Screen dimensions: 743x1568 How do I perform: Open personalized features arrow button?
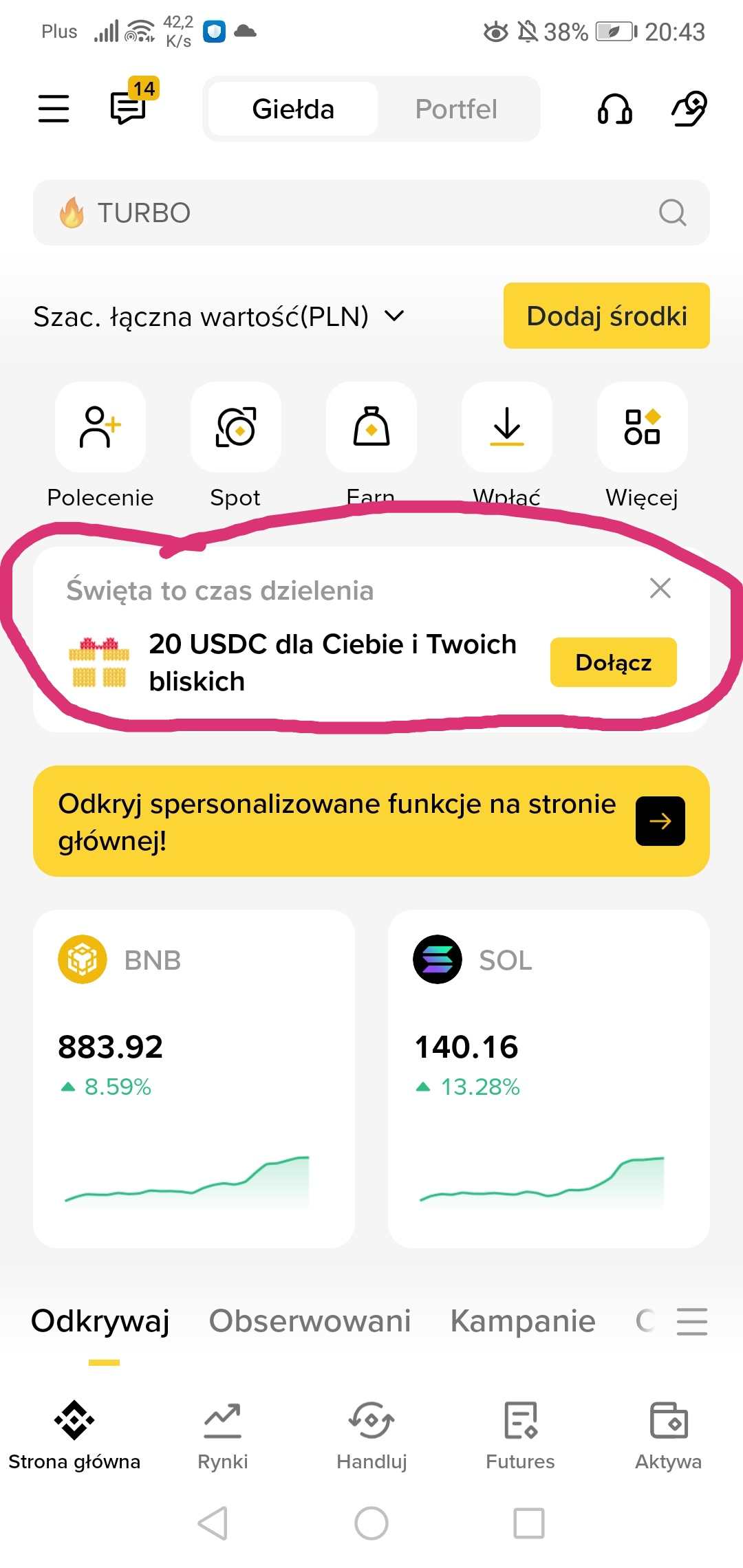[x=660, y=821]
